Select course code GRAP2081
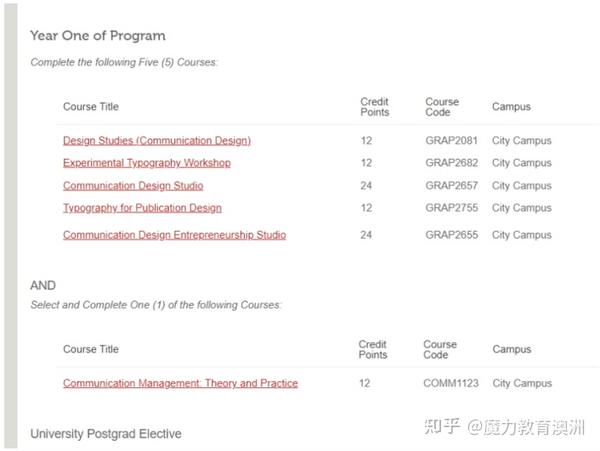The height and width of the screenshot is (451, 600). (452, 141)
